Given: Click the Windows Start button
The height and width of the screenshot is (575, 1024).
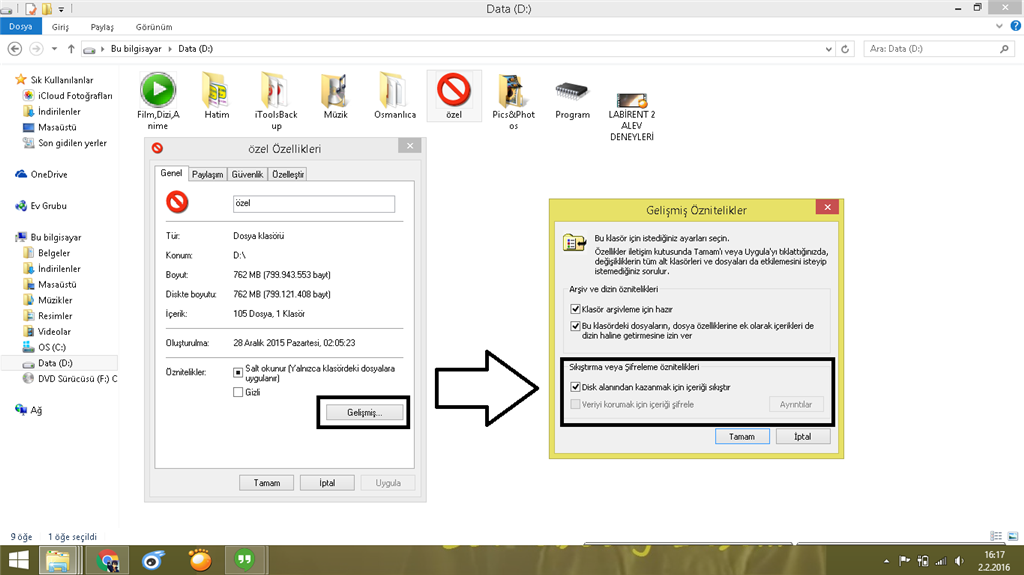Looking at the screenshot, I should pyautogui.click(x=19, y=560).
